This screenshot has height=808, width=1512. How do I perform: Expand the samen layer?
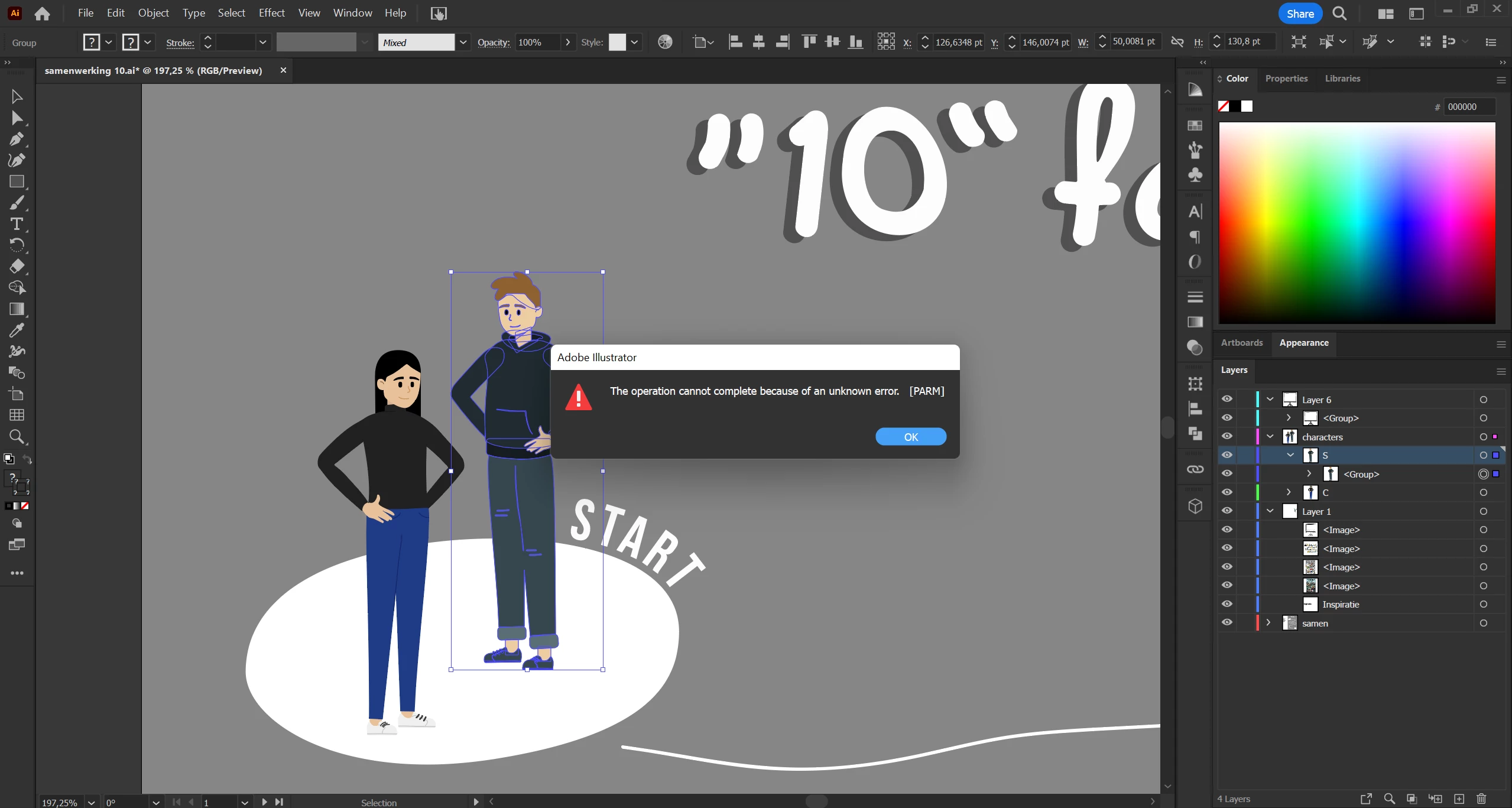pyautogui.click(x=1268, y=623)
